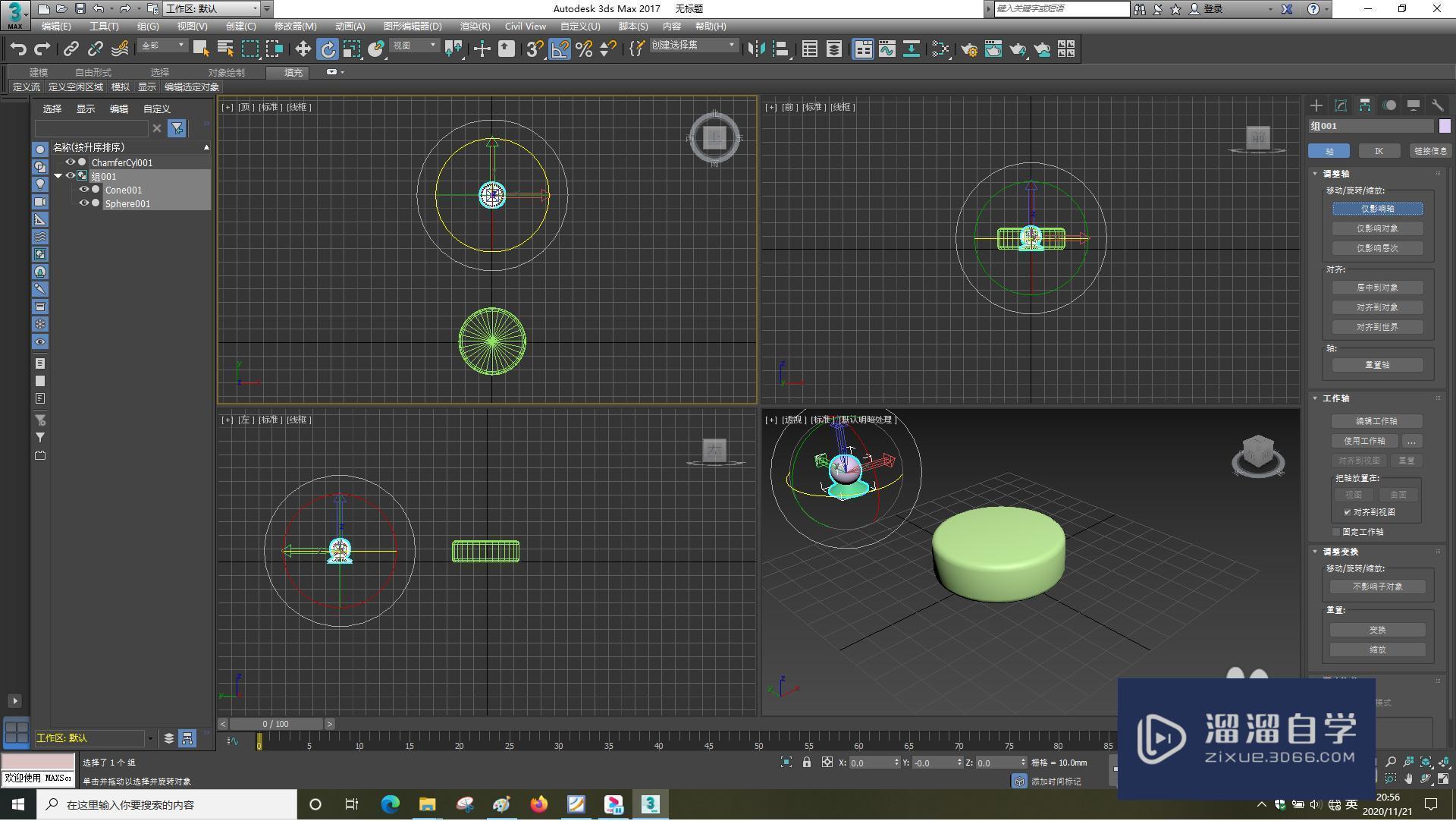1456x821 pixels.
Task: Enable 固定工作轴 checkbox
Action: pyautogui.click(x=1337, y=532)
